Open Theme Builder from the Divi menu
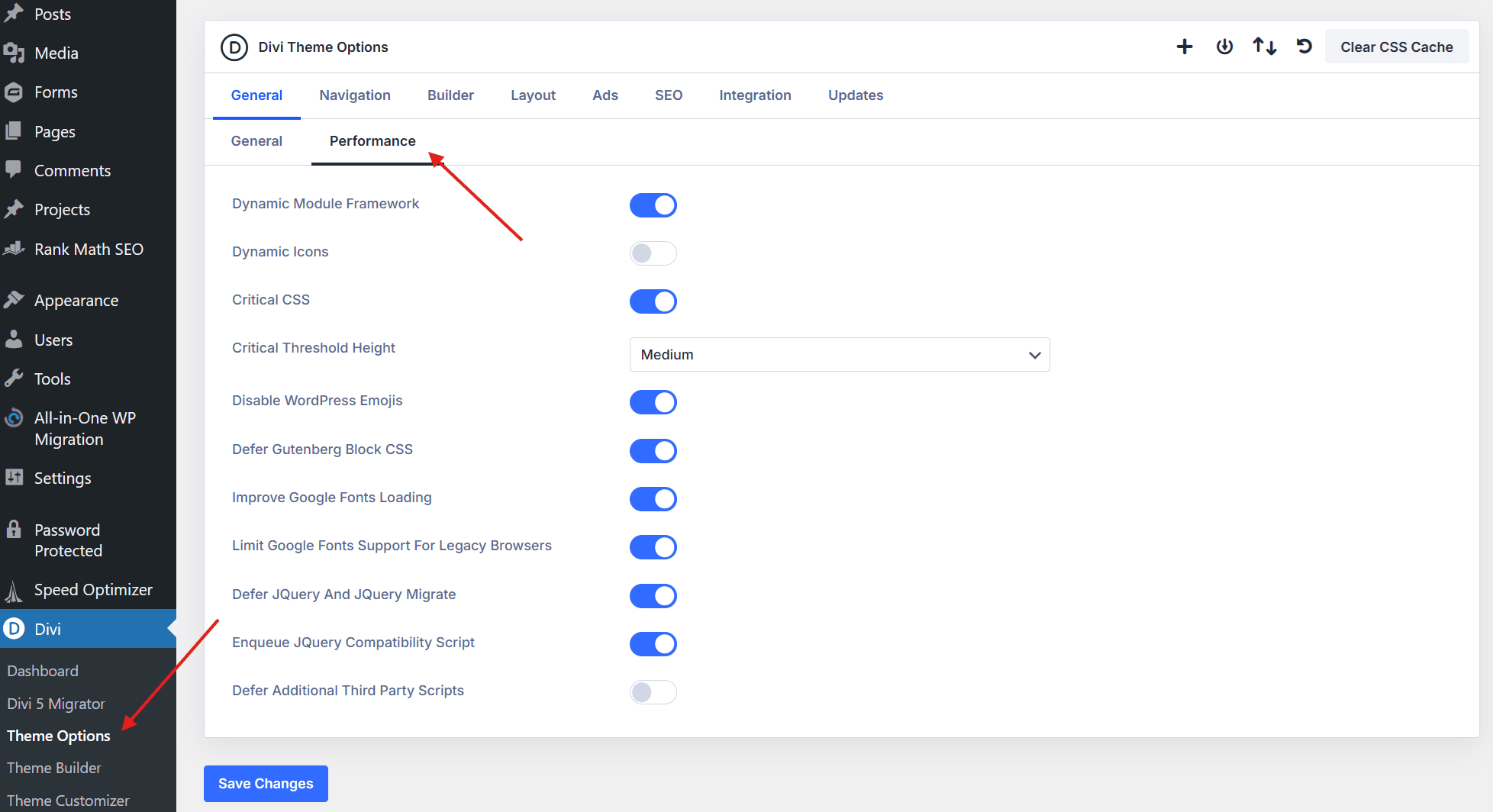The width and height of the screenshot is (1493, 812). click(53, 768)
